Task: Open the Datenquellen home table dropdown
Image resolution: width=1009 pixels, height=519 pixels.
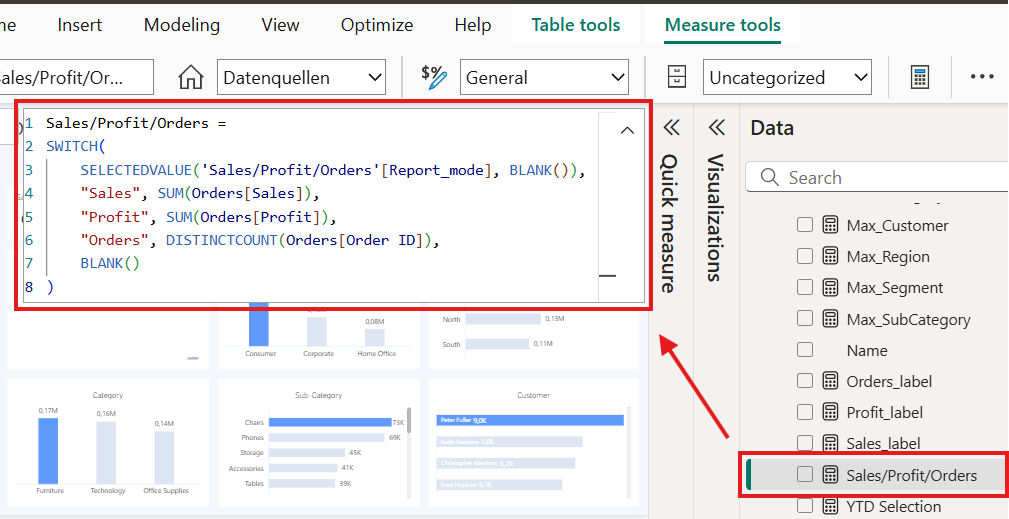Action: [303, 77]
